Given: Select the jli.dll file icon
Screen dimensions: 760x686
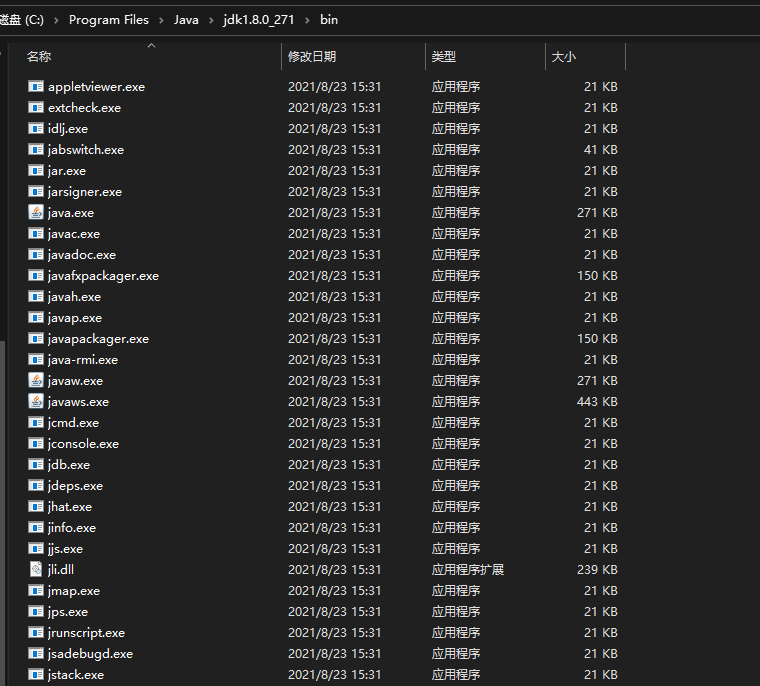Looking at the screenshot, I should pyautogui.click(x=36, y=569).
